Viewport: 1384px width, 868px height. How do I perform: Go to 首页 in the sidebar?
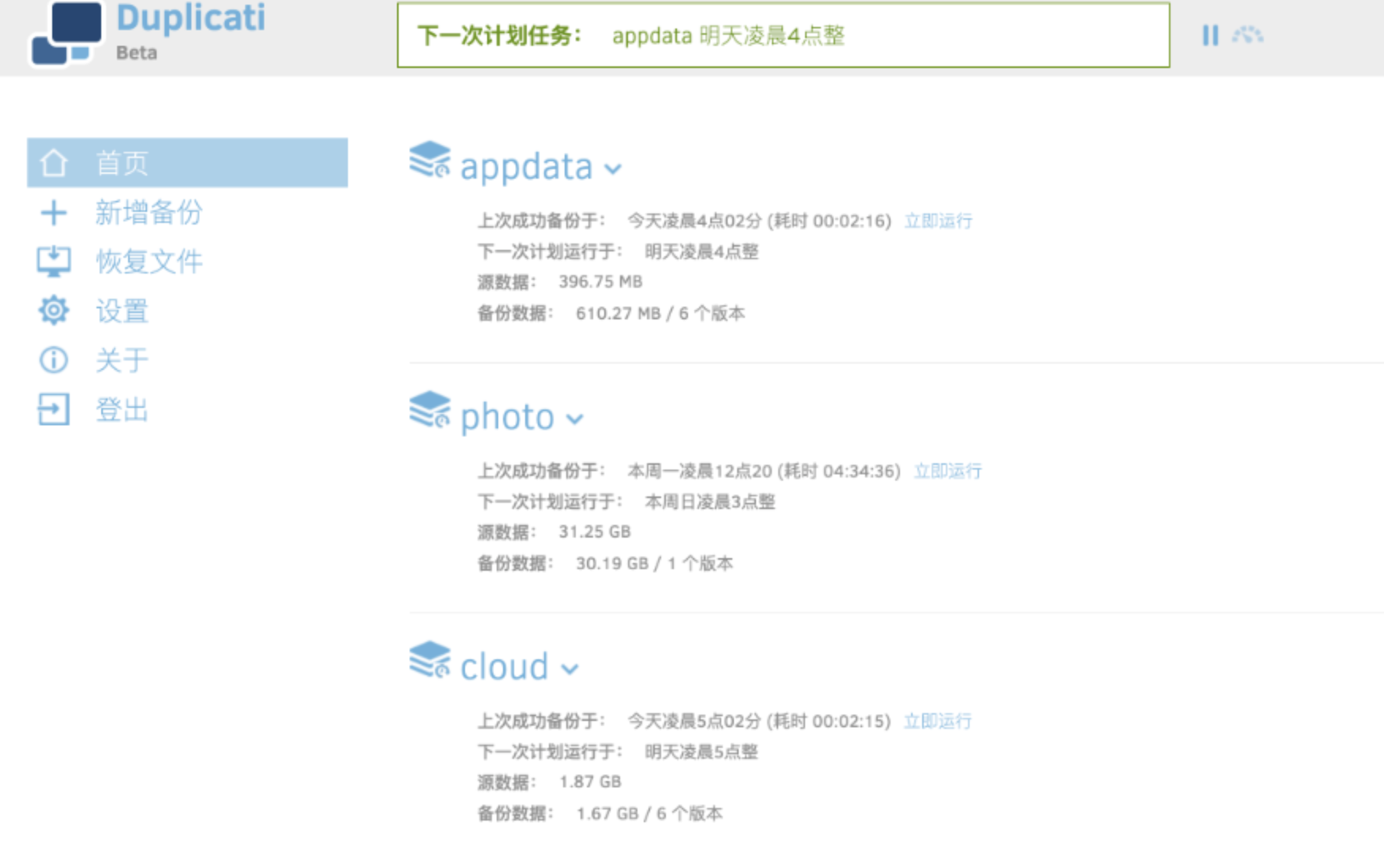[187, 163]
